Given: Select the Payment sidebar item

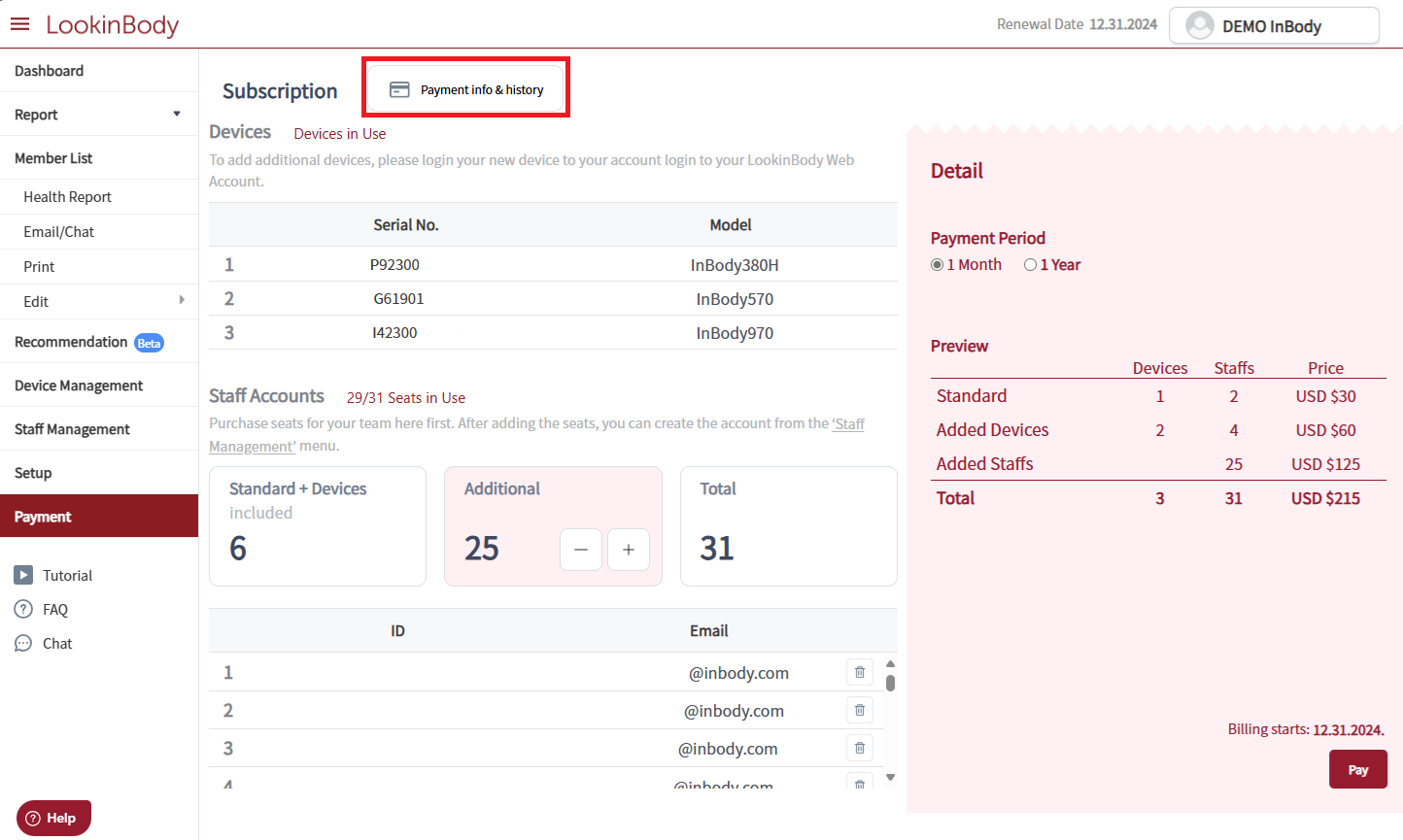Looking at the screenshot, I should tap(99, 517).
